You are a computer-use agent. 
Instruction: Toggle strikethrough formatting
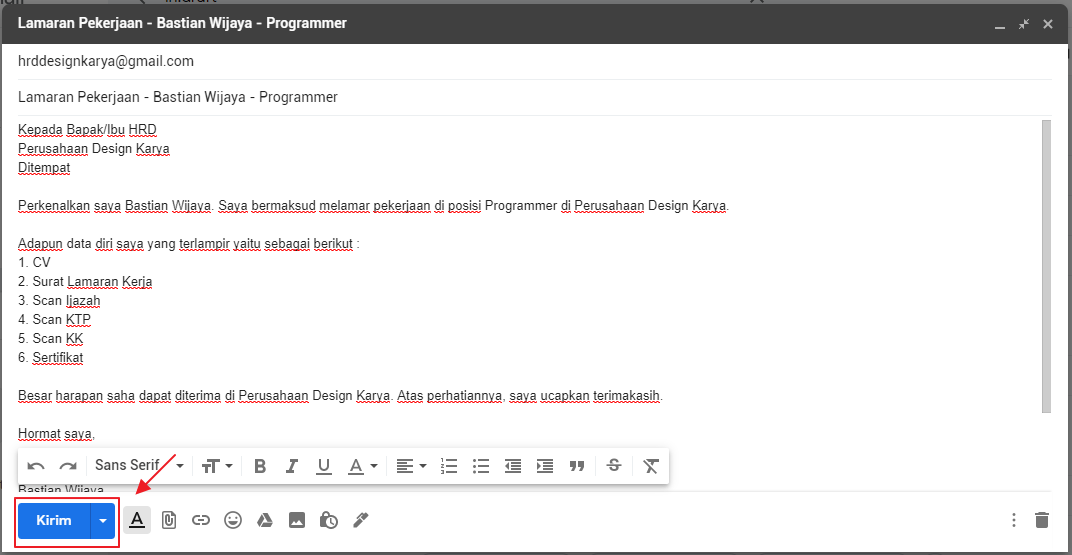tap(614, 466)
